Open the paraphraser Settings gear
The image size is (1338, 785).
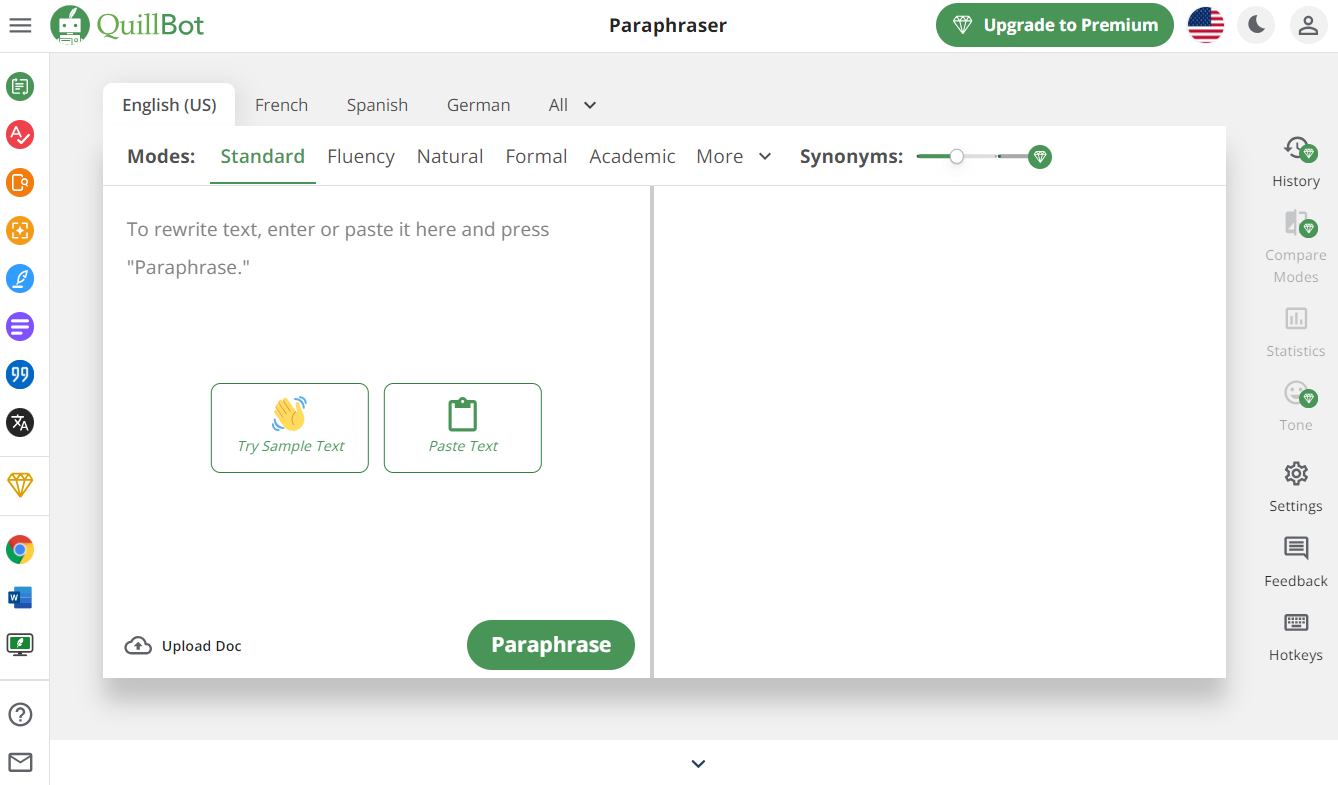(1296, 486)
